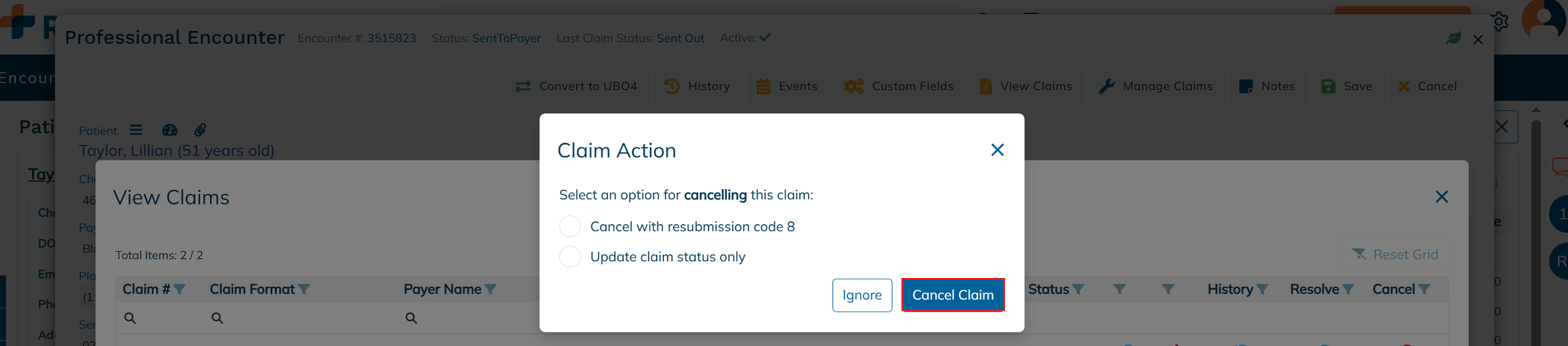Click the patient dashboard gauge icon
This screenshot has width=1568, height=346.
(170, 130)
